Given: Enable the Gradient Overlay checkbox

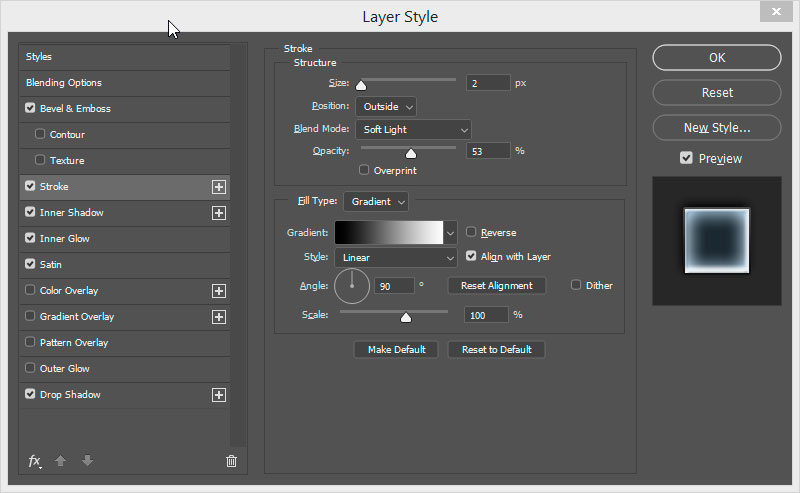Looking at the screenshot, I should click(x=30, y=316).
